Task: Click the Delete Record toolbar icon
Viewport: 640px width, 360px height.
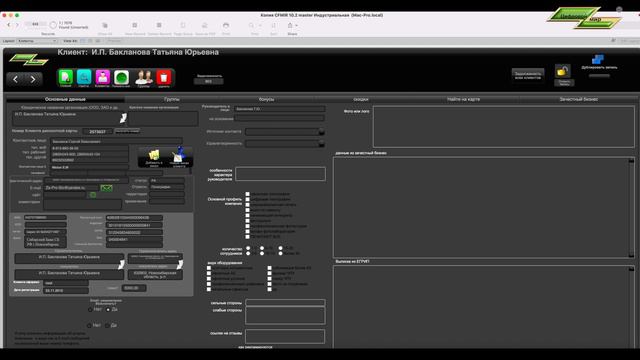Action: pyautogui.click(x=159, y=25)
